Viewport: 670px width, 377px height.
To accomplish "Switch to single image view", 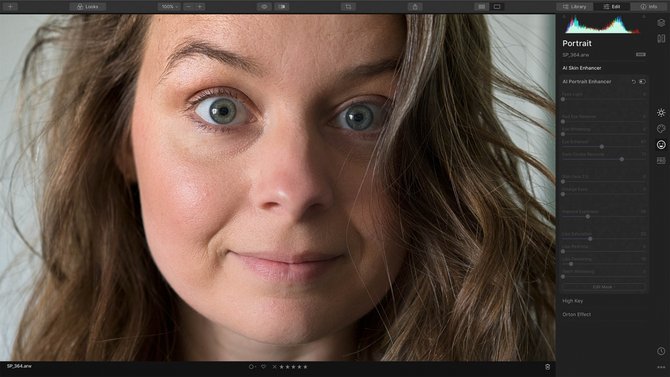I will pos(497,6).
